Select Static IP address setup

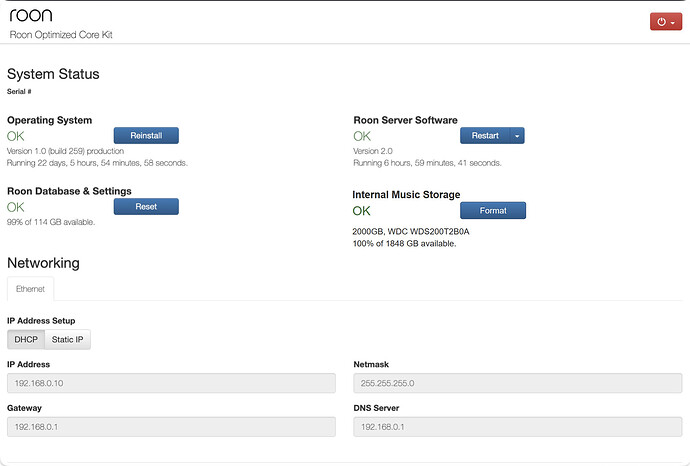[x=67, y=339]
